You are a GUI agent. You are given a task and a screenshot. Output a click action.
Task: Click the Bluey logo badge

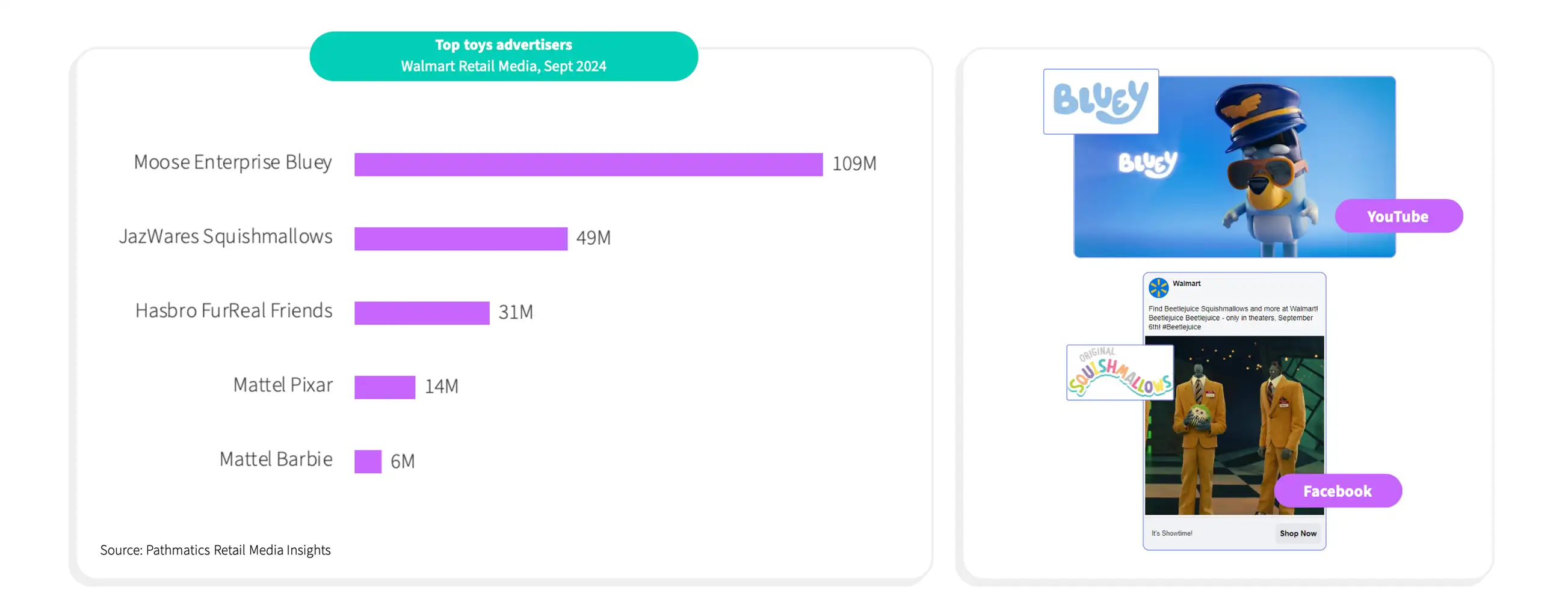[1100, 101]
